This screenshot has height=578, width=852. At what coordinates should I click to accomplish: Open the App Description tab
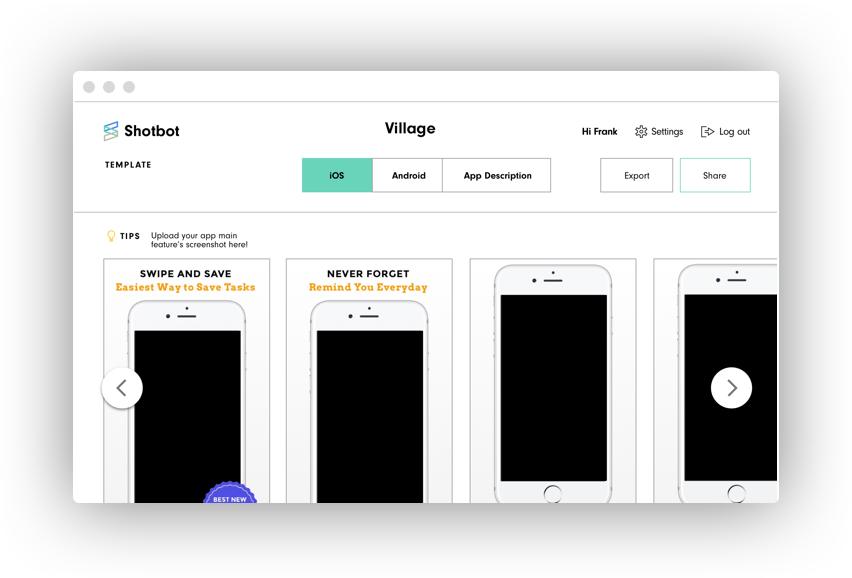tap(497, 175)
